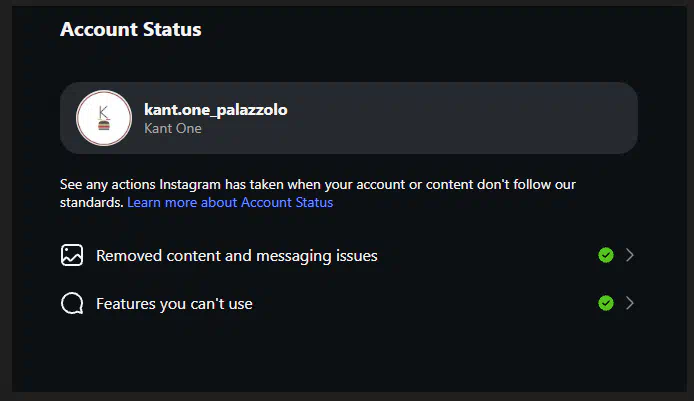Open Removed content and messaging issues
This screenshot has height=401, width=694.
236,256
